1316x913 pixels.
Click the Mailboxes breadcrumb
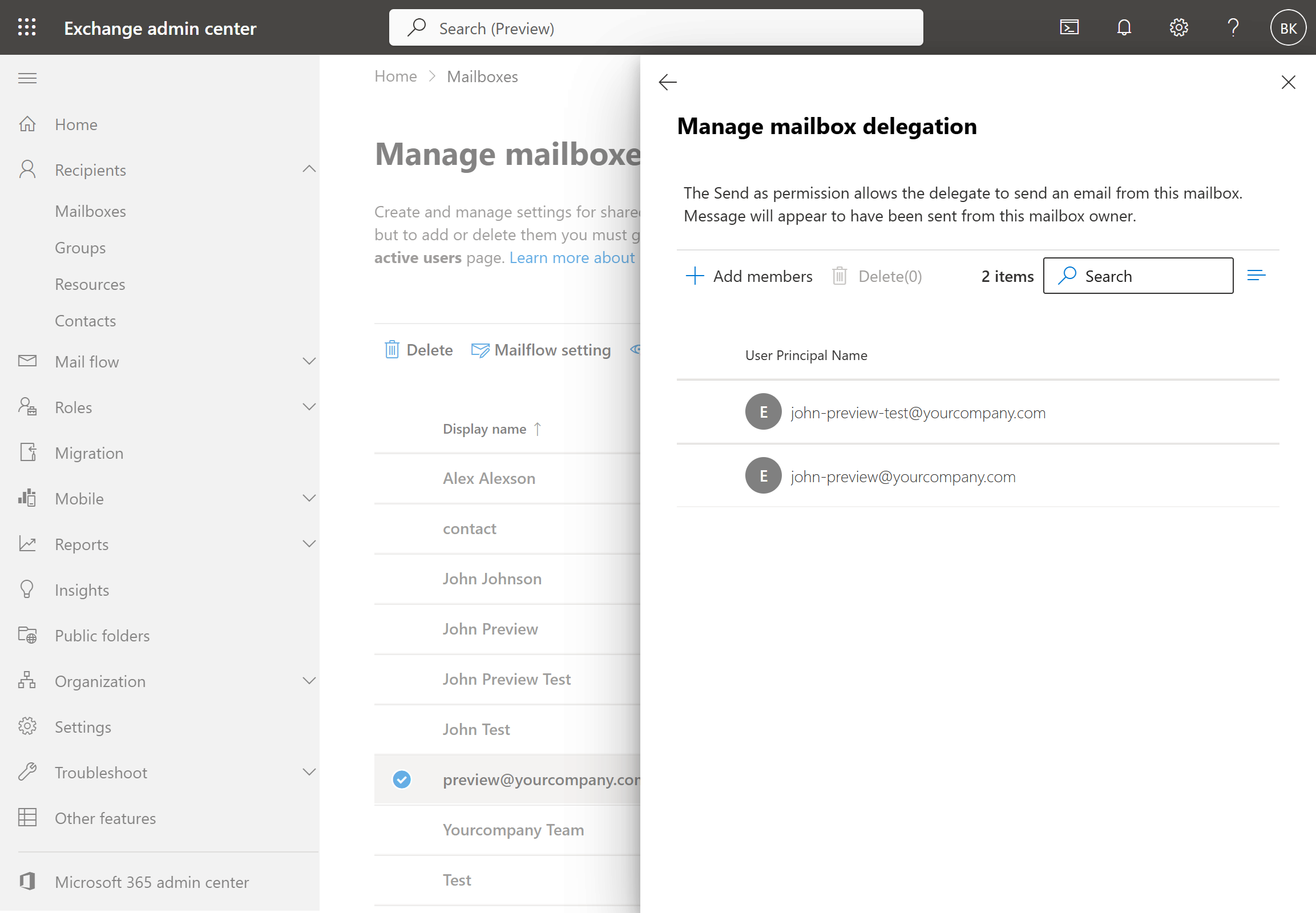tap(482, 76)
